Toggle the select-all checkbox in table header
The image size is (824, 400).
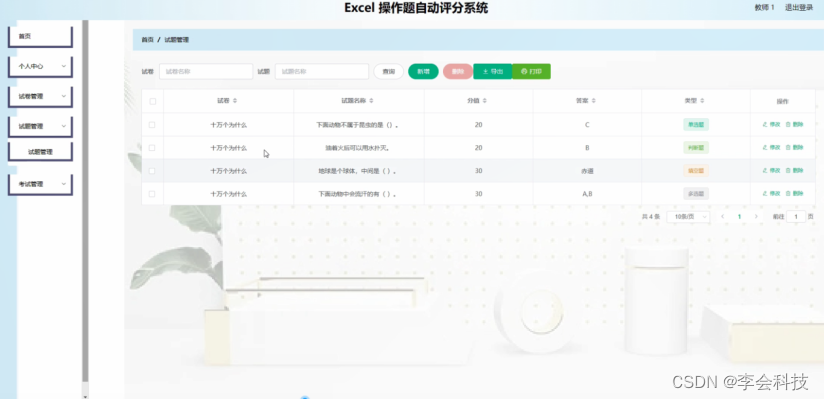click(x=152, y=101)
